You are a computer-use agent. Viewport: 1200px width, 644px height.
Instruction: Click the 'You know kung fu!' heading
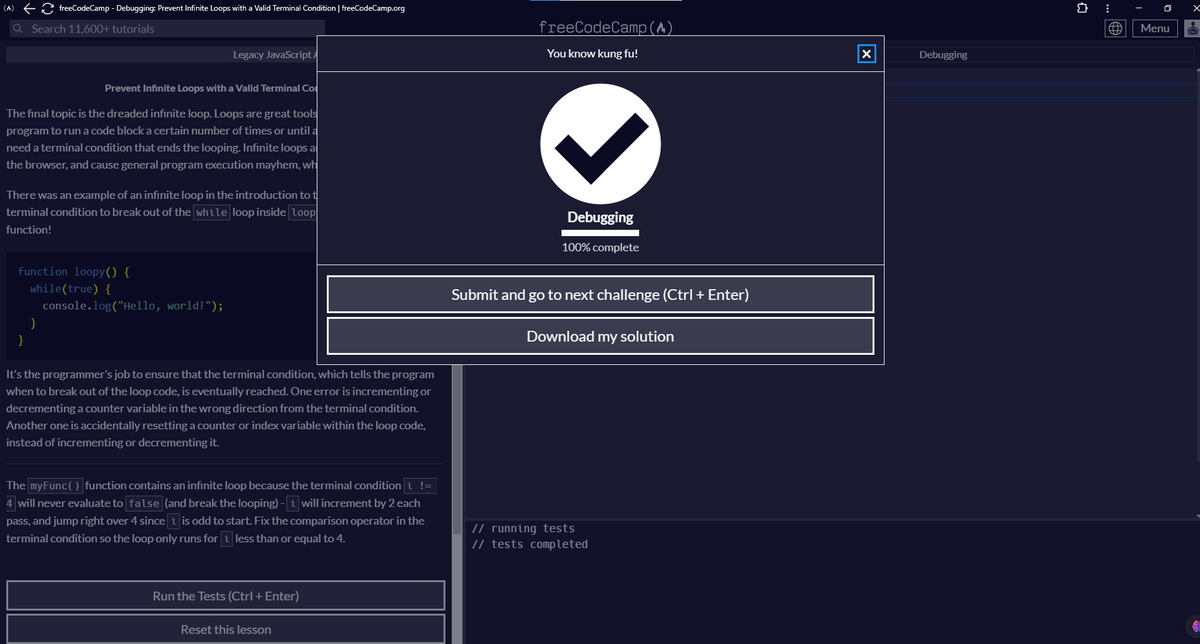coord(593,54)
